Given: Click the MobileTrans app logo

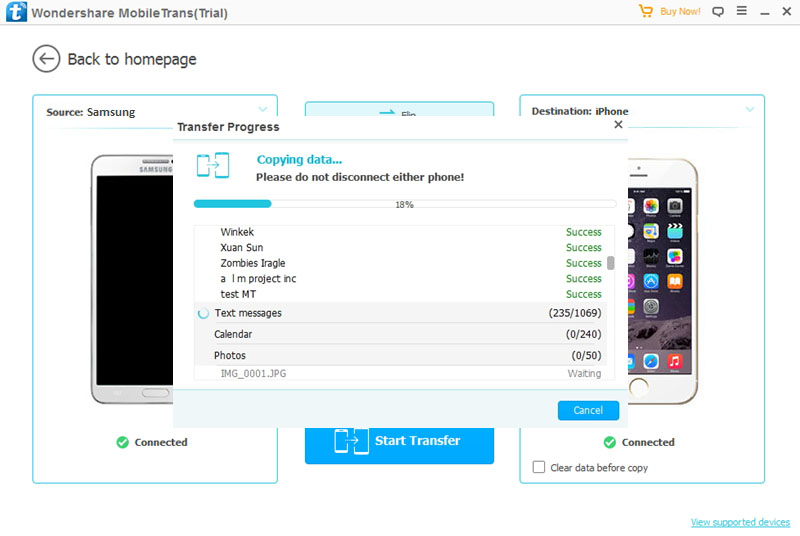Looking at the screenshot, I should click(16, 12).
